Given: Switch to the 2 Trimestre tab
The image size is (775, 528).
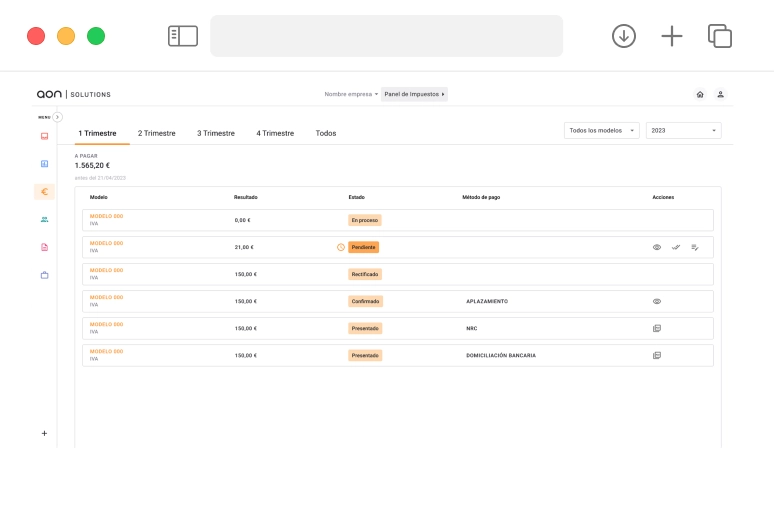Looking at the screenshot, I should pos(156,133).
